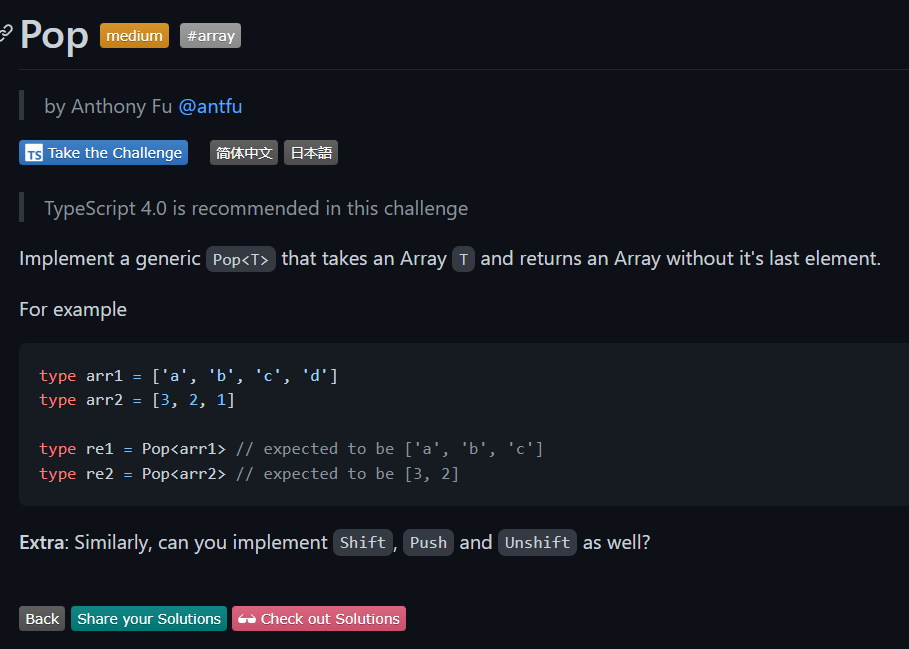
Task: Click the T inline code snippet
Action: [463, 259]
